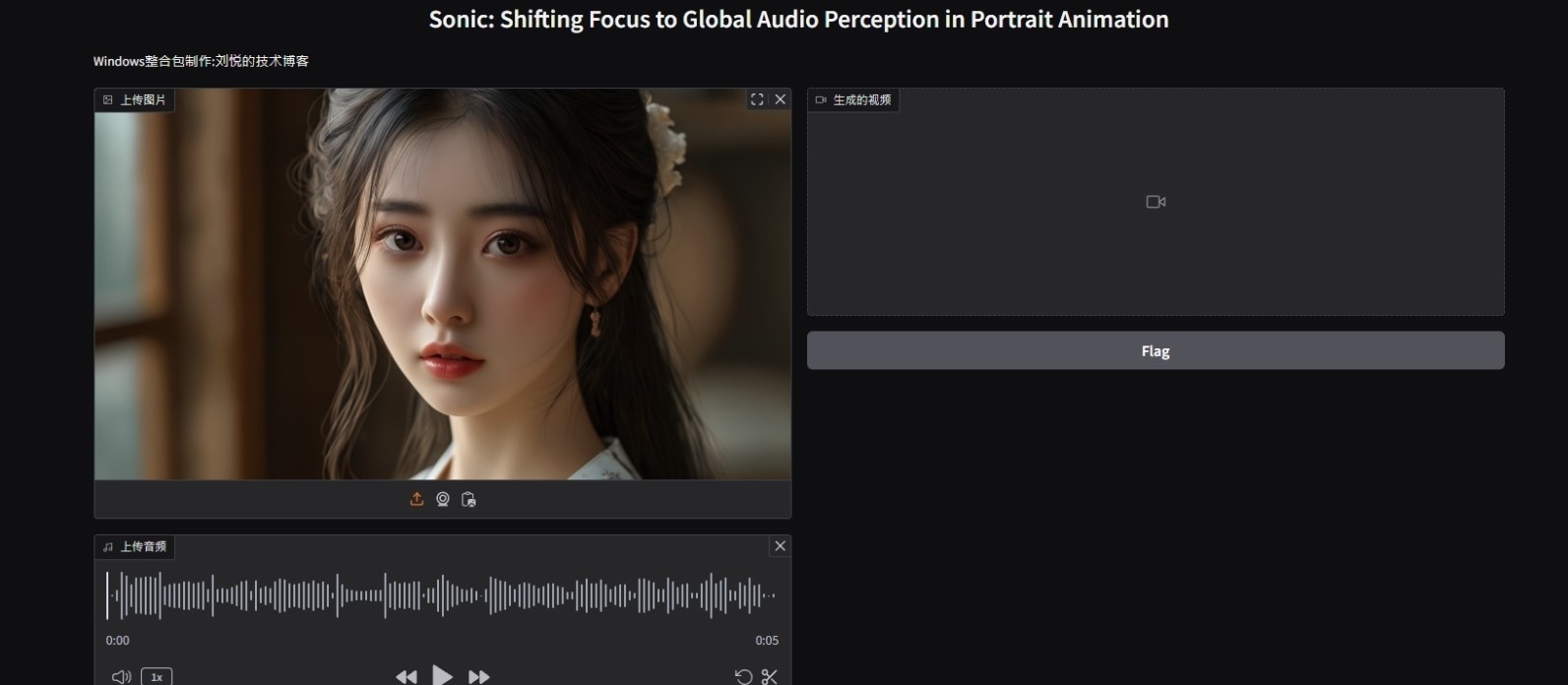Click the uploaded portrait image
This screenshot has height=685, width=1568.
click(442, 285)
